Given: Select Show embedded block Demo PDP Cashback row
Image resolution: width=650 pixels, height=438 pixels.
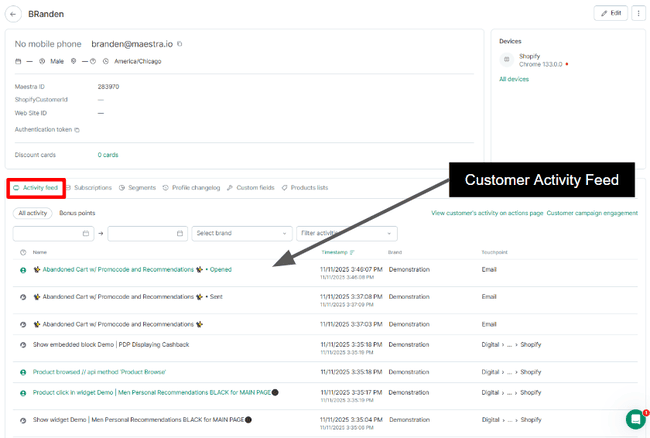Looking at the screenshot, I should [x=111, y=345].
